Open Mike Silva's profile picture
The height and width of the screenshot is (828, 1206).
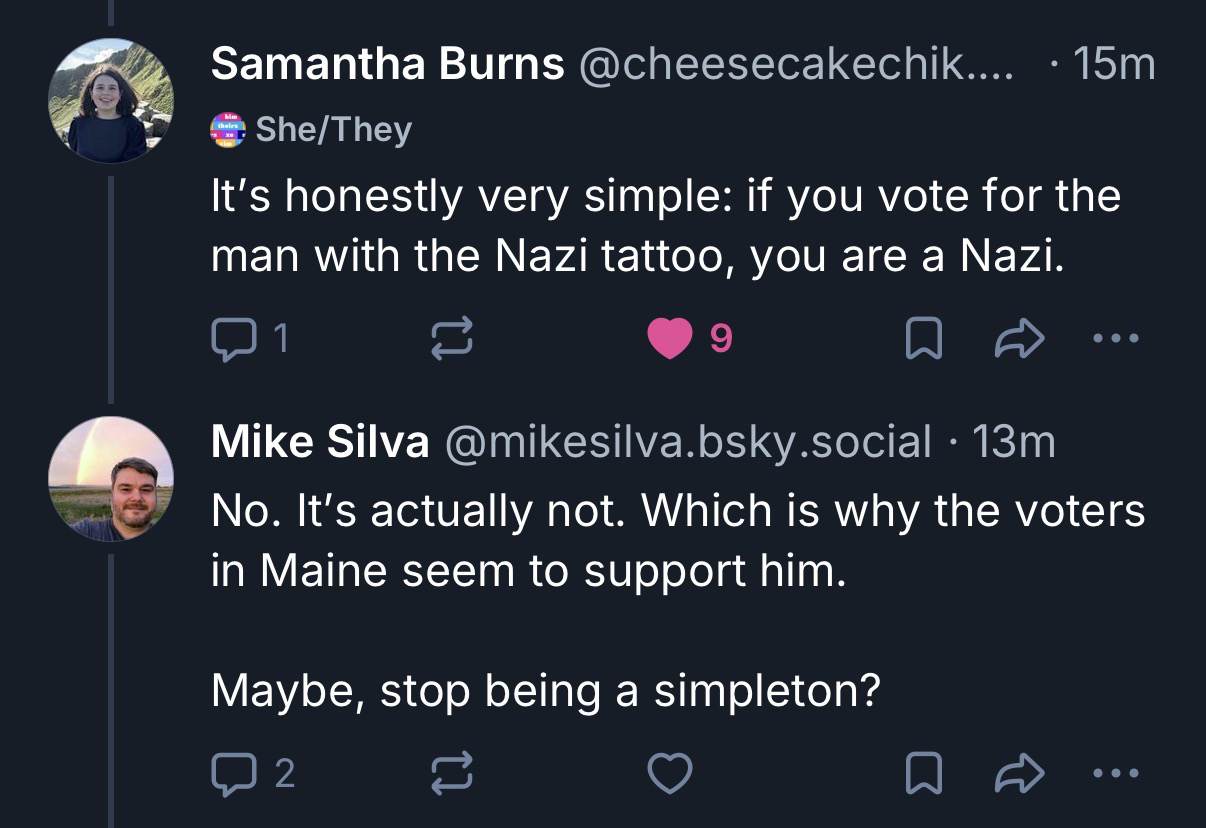[x=110, y=479]
